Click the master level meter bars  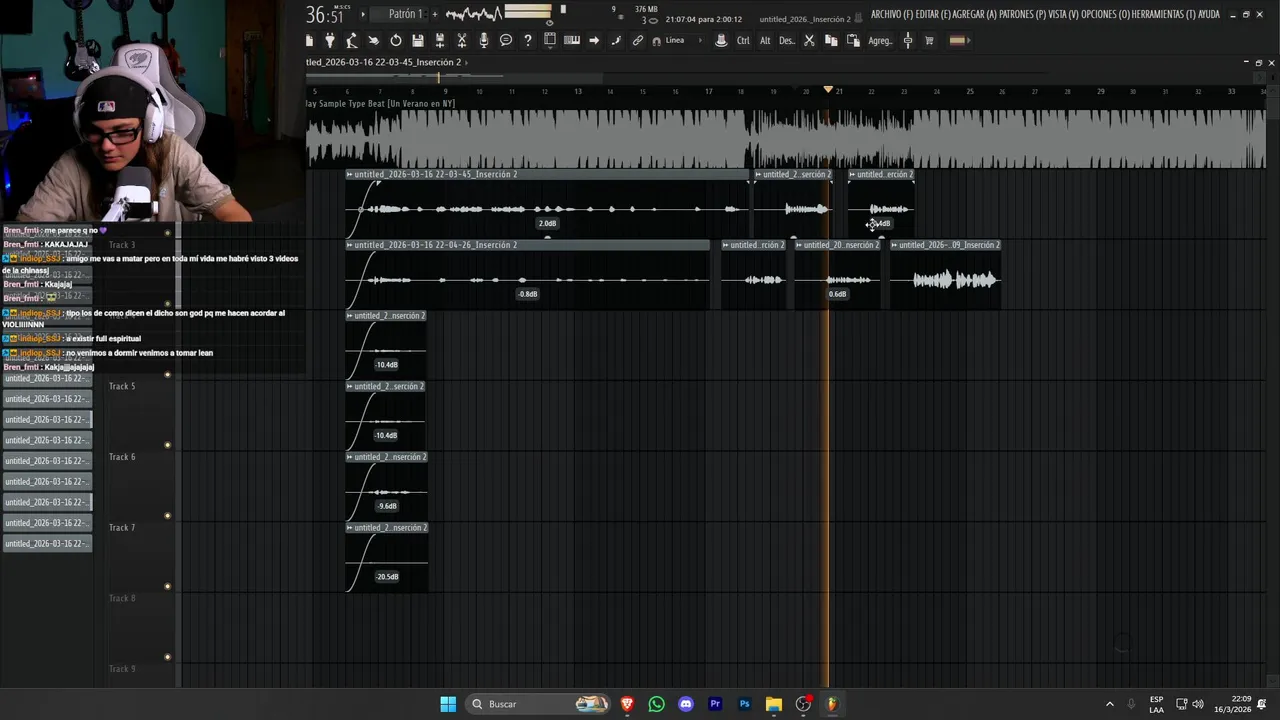point(528,13)
